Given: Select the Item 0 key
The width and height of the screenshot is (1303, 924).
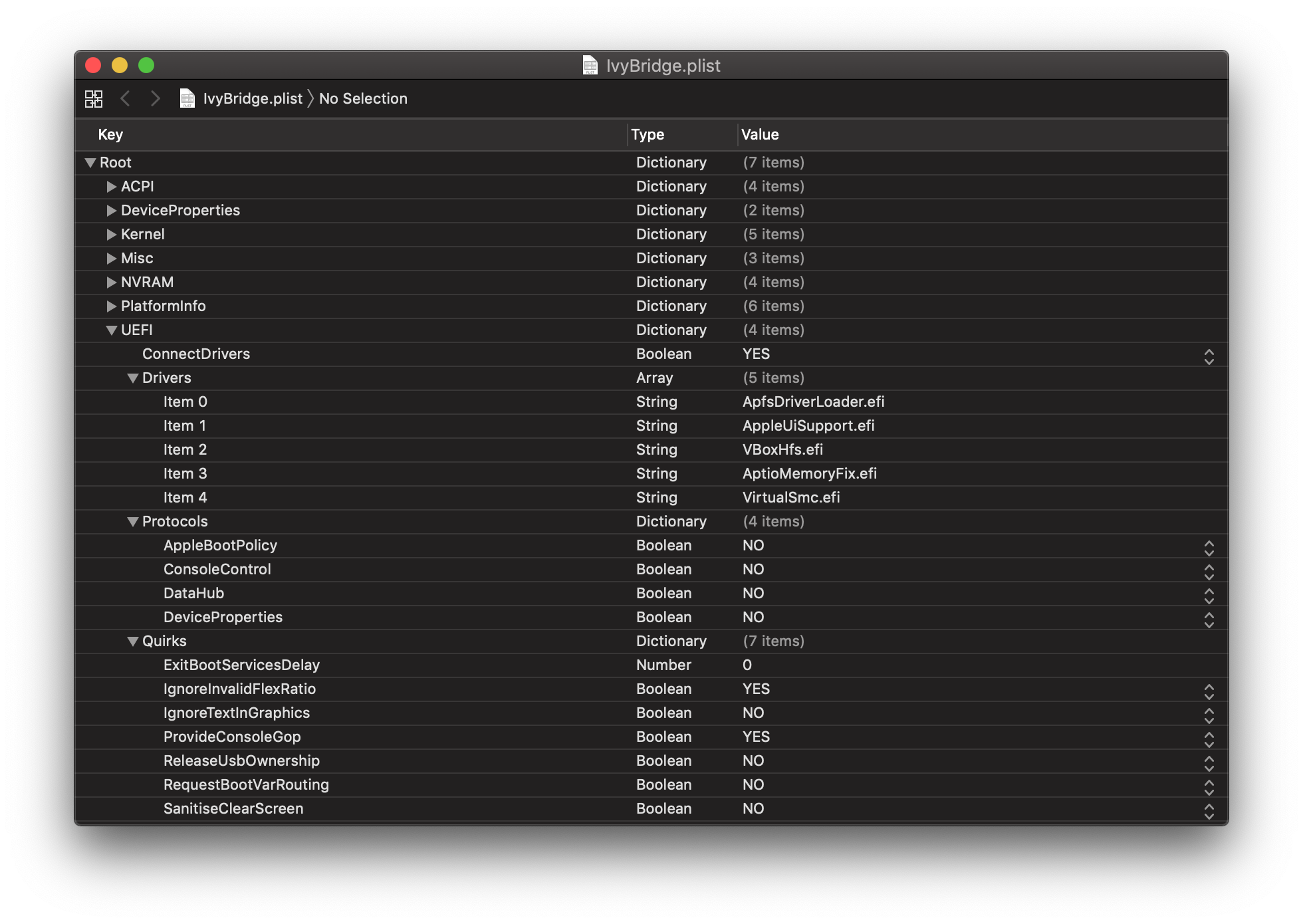Looking at the screenshot, I should pos(185,402).
